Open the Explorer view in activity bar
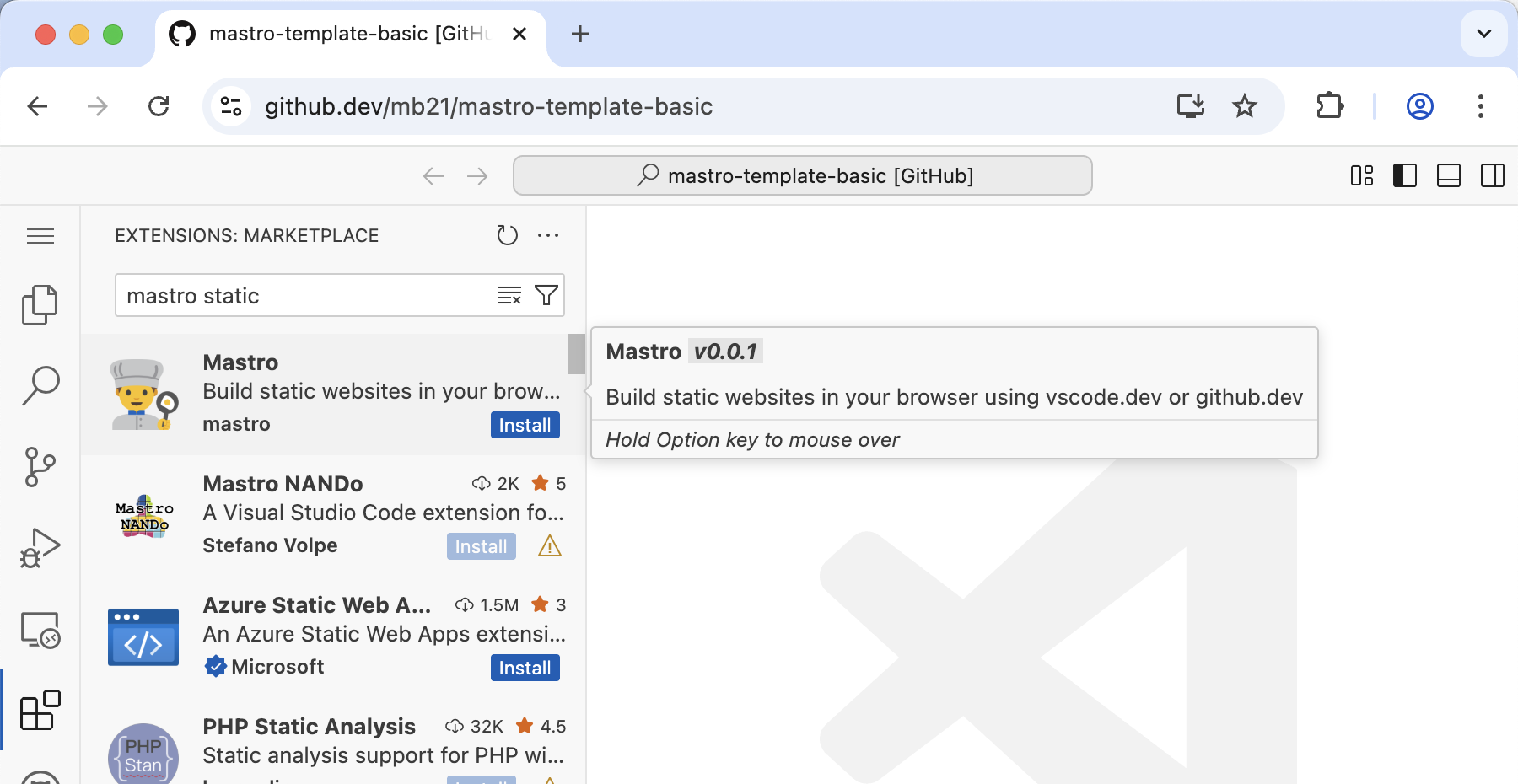The height and width of the screenshot is (784, 1518). (x=40, y=304)
